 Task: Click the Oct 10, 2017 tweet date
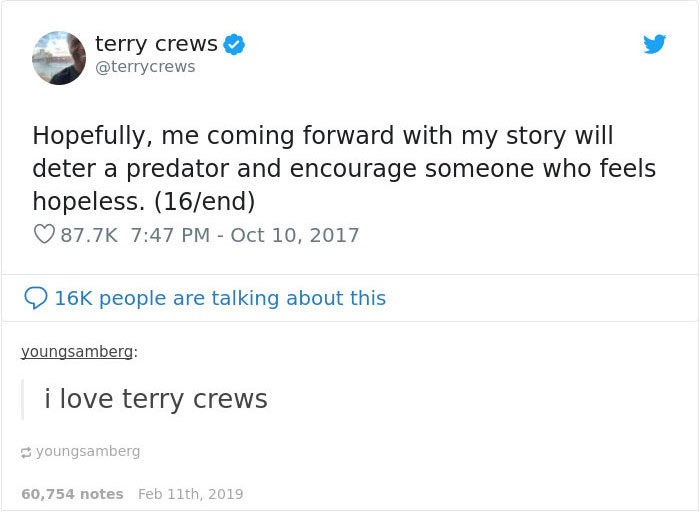pos(294,235)
